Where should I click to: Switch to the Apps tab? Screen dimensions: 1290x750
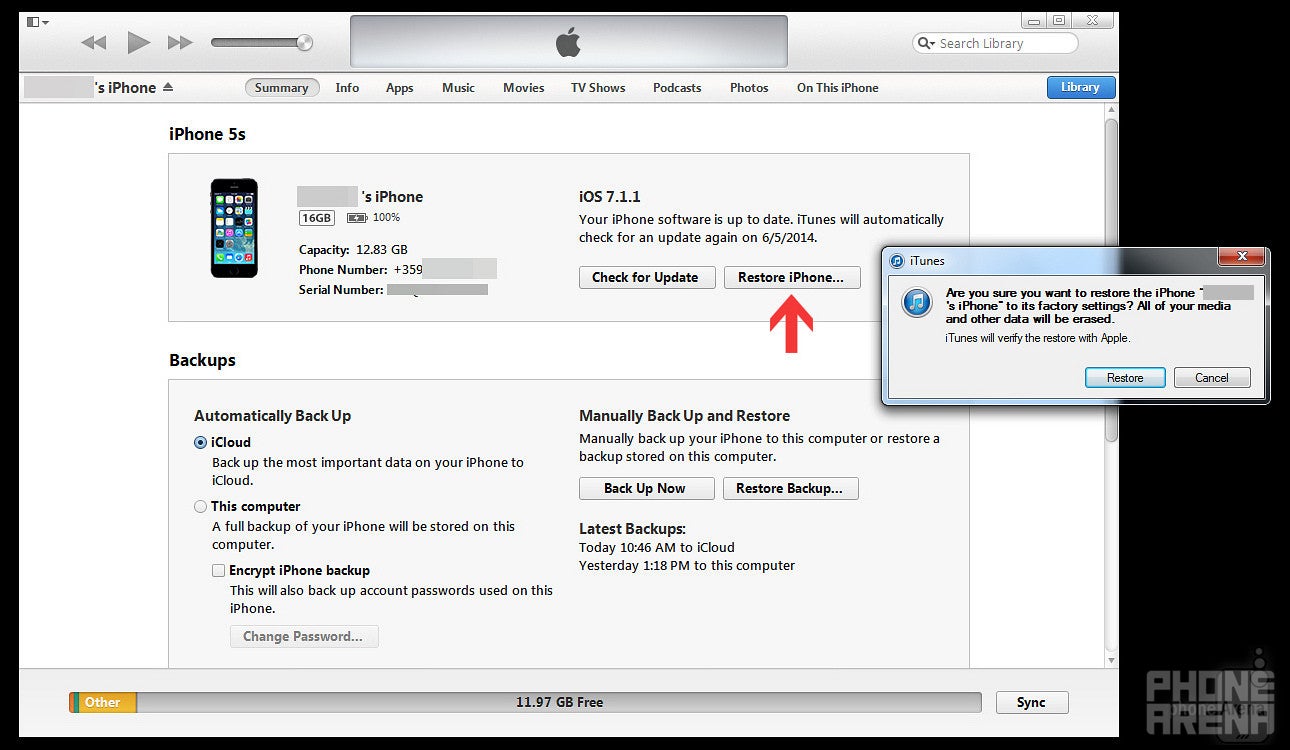pyautogui.click(x=400, y=88)
